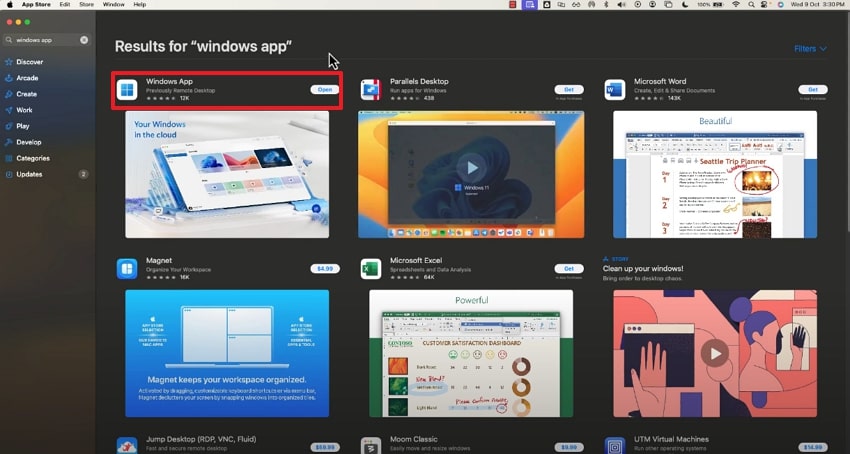This screenshot has width=850, height=454.
Task: Click the Moom Classic app icon
Action: [371, 446]
